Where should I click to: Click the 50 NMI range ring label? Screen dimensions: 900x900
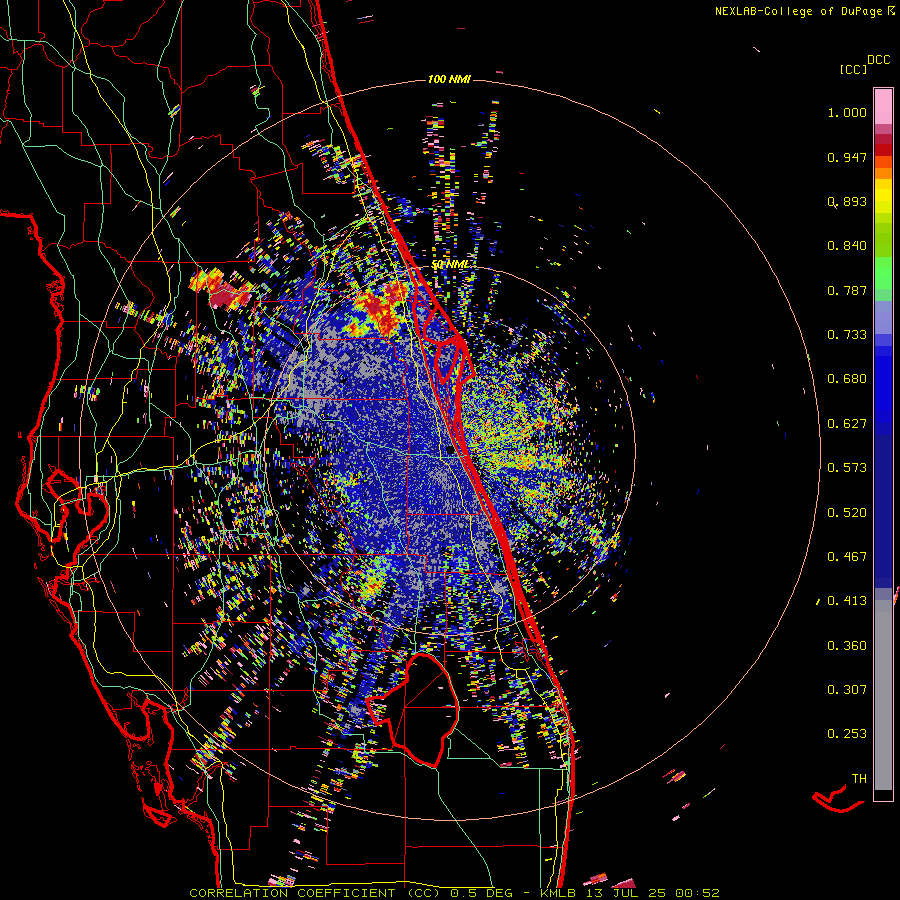pyautogui.click(x=450, y=265)
